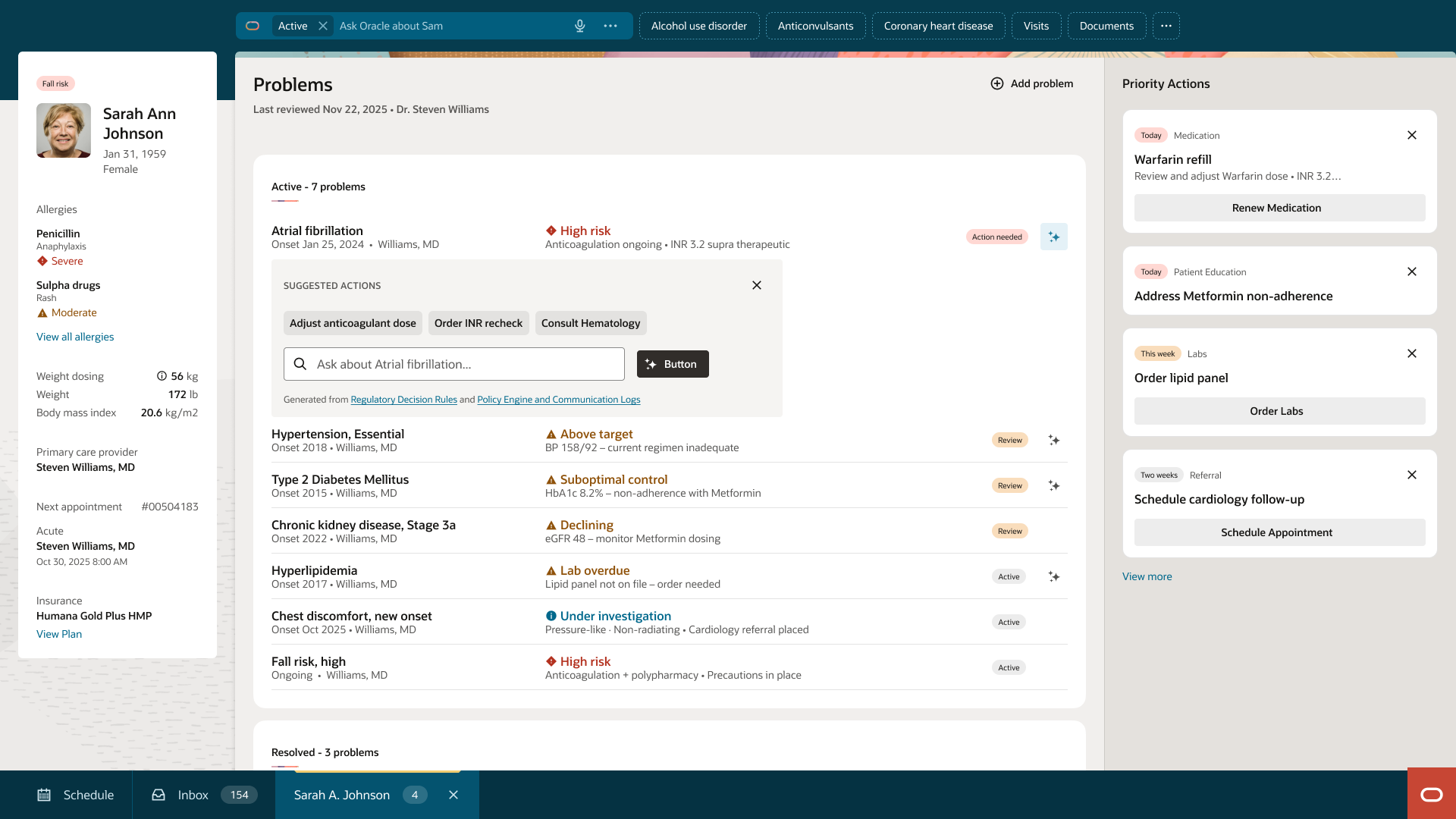Select Anticonvulsants chip
This screenshot has width=1456, height=819.
click(815, 26)
